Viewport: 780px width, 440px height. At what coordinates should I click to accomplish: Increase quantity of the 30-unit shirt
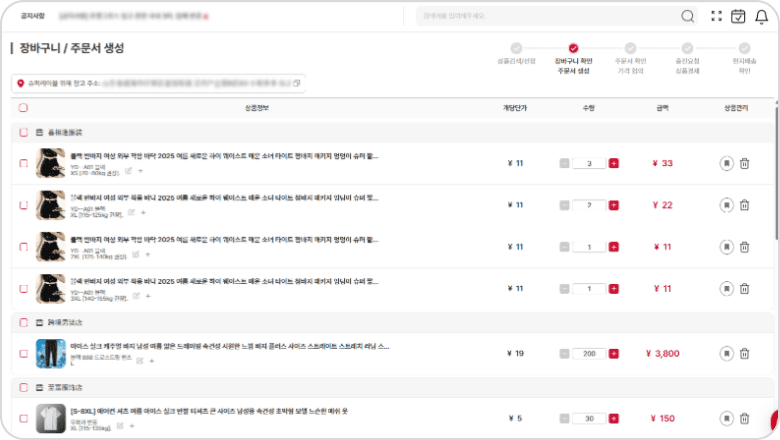tap(613, 418)
